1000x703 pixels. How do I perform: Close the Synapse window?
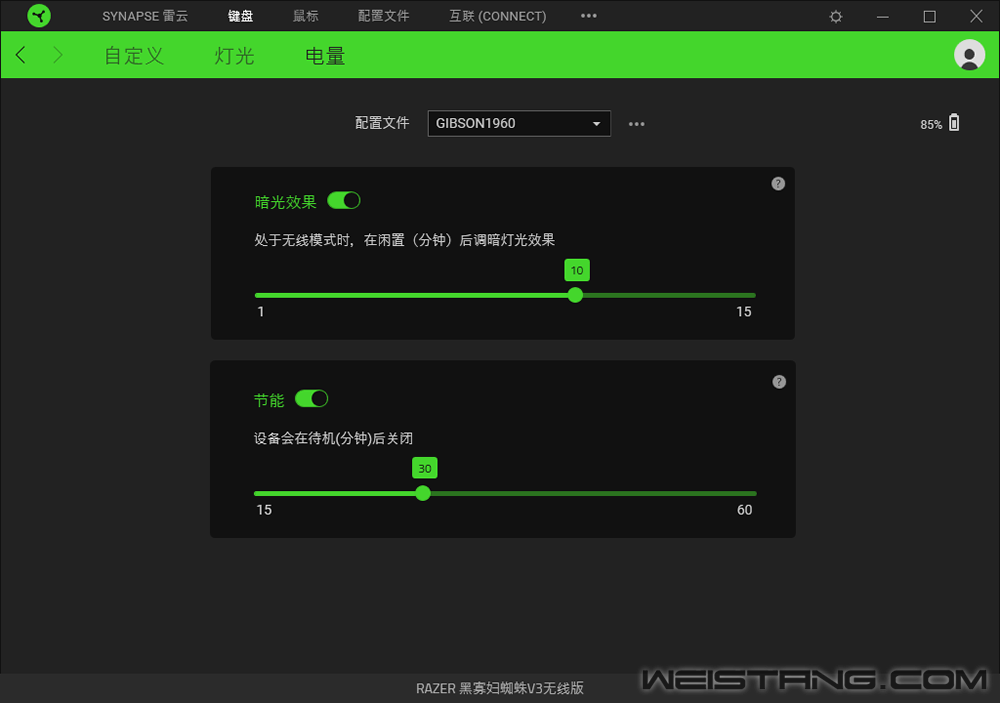pyautogui.click(x=976, y=16)
